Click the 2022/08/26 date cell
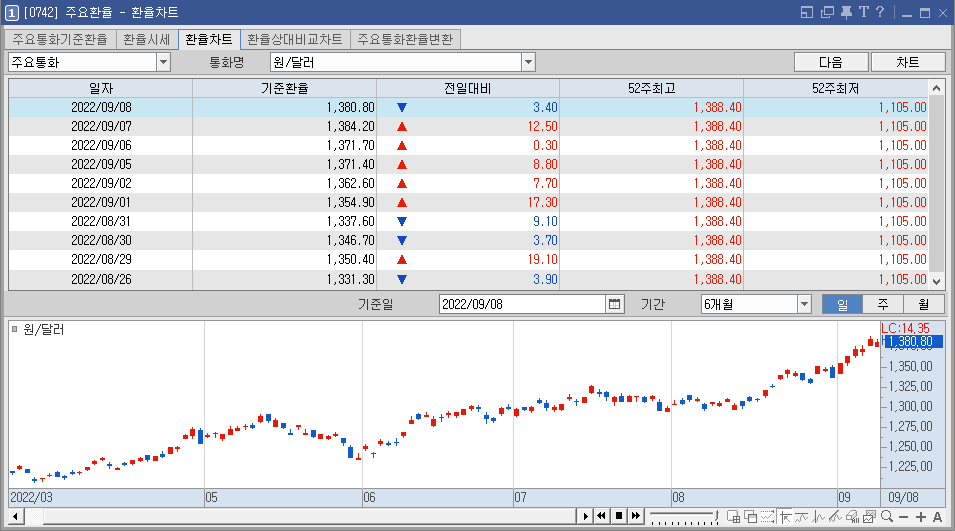 (x=100, y=279)
